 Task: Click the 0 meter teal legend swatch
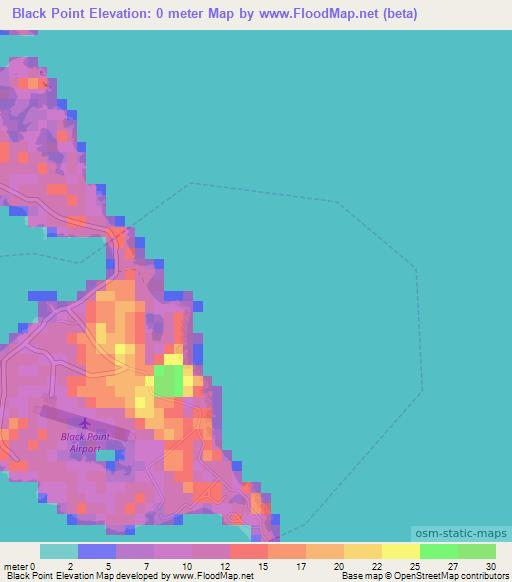pos(59,551)
